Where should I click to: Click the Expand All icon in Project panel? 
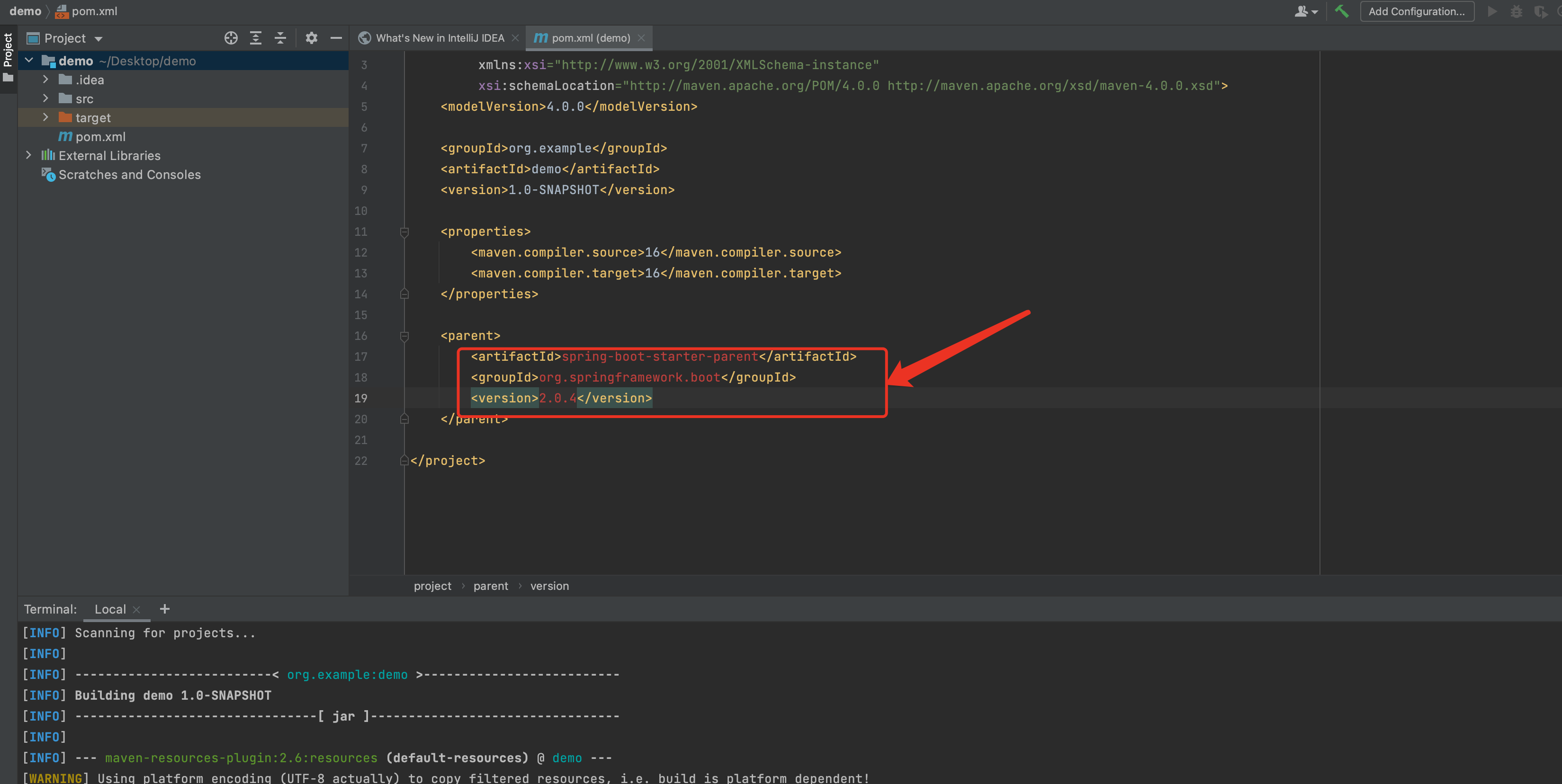[x=255, y=38]
